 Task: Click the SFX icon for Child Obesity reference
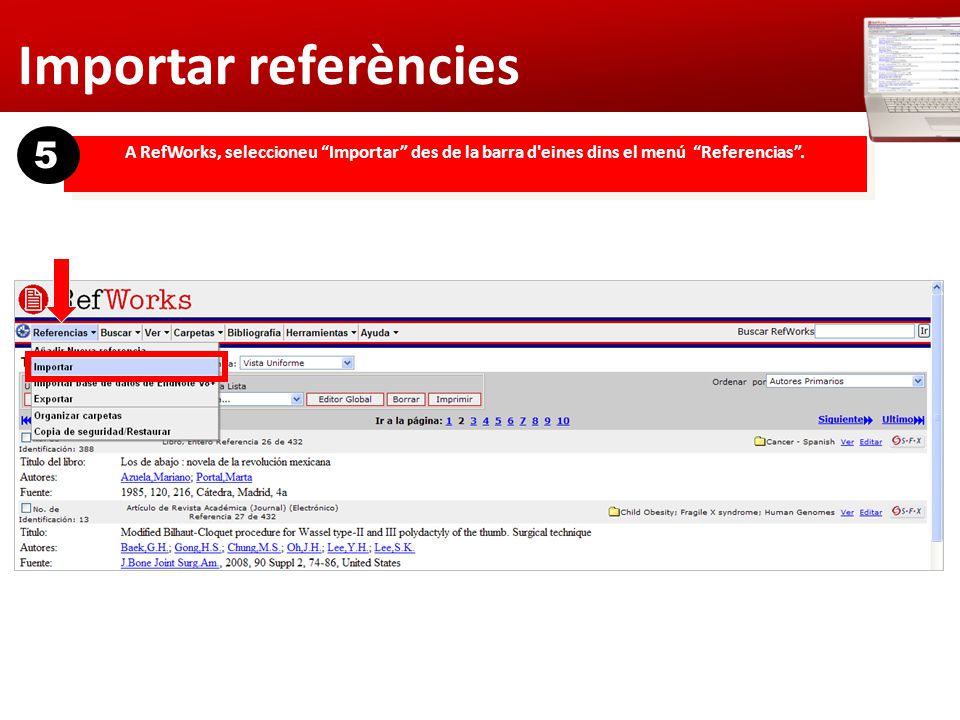[x=907, y=511]
